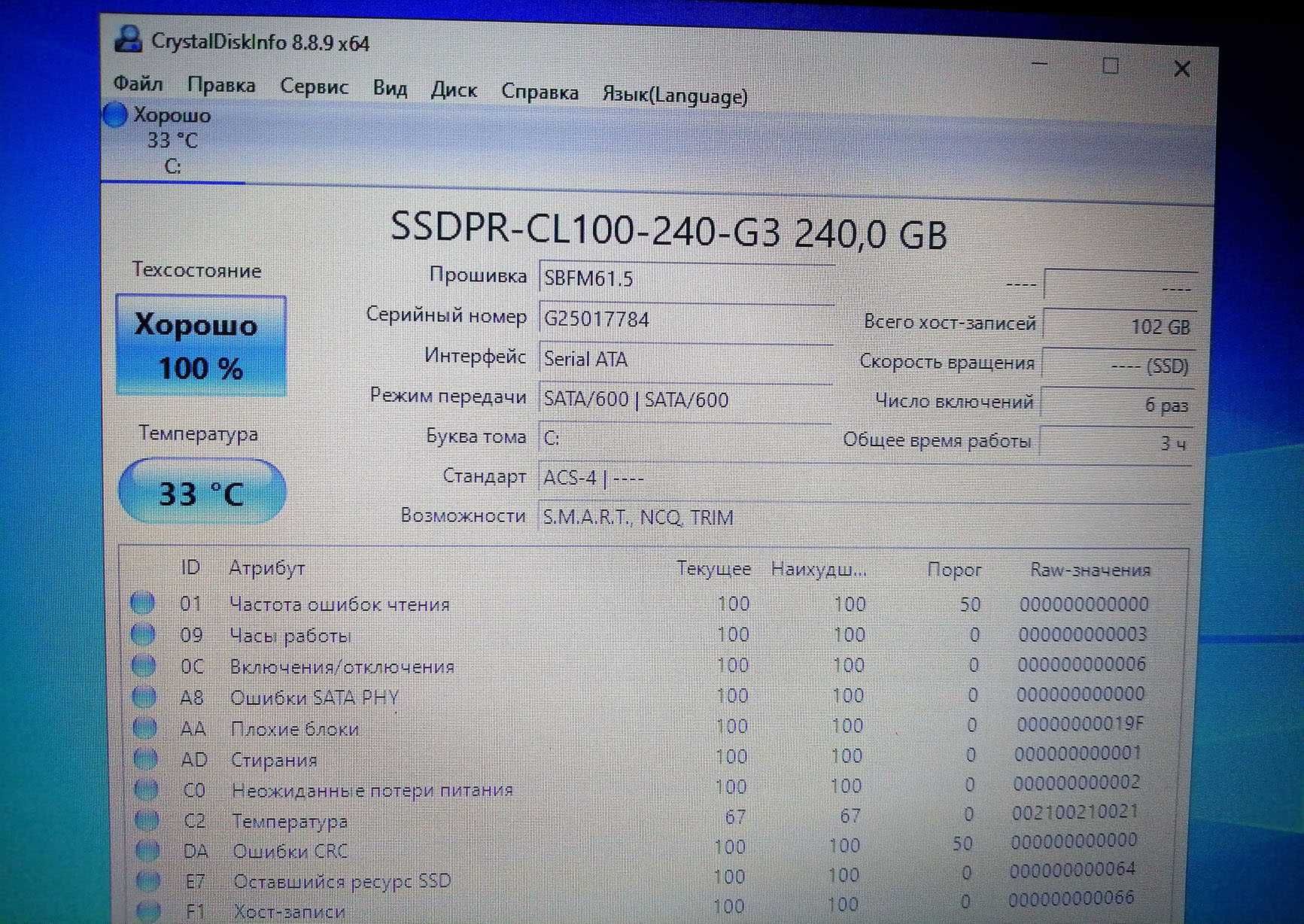Minimize the CrystalDiskInfo window
Image resolution: width=1304 pixels, height=924 pixels.
pos(1040,64)
